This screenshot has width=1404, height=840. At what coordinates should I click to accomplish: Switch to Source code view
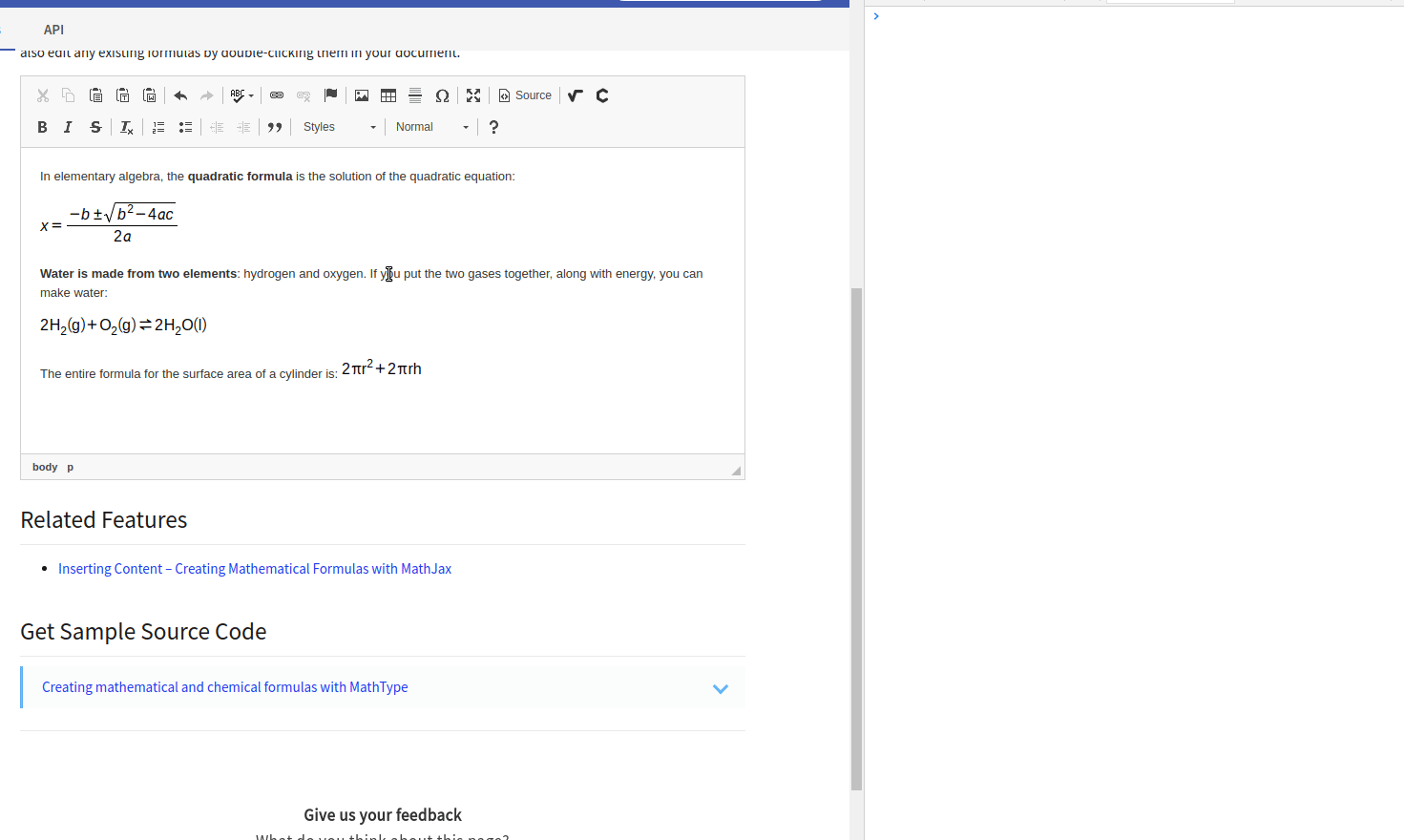(x=524, y=94)
